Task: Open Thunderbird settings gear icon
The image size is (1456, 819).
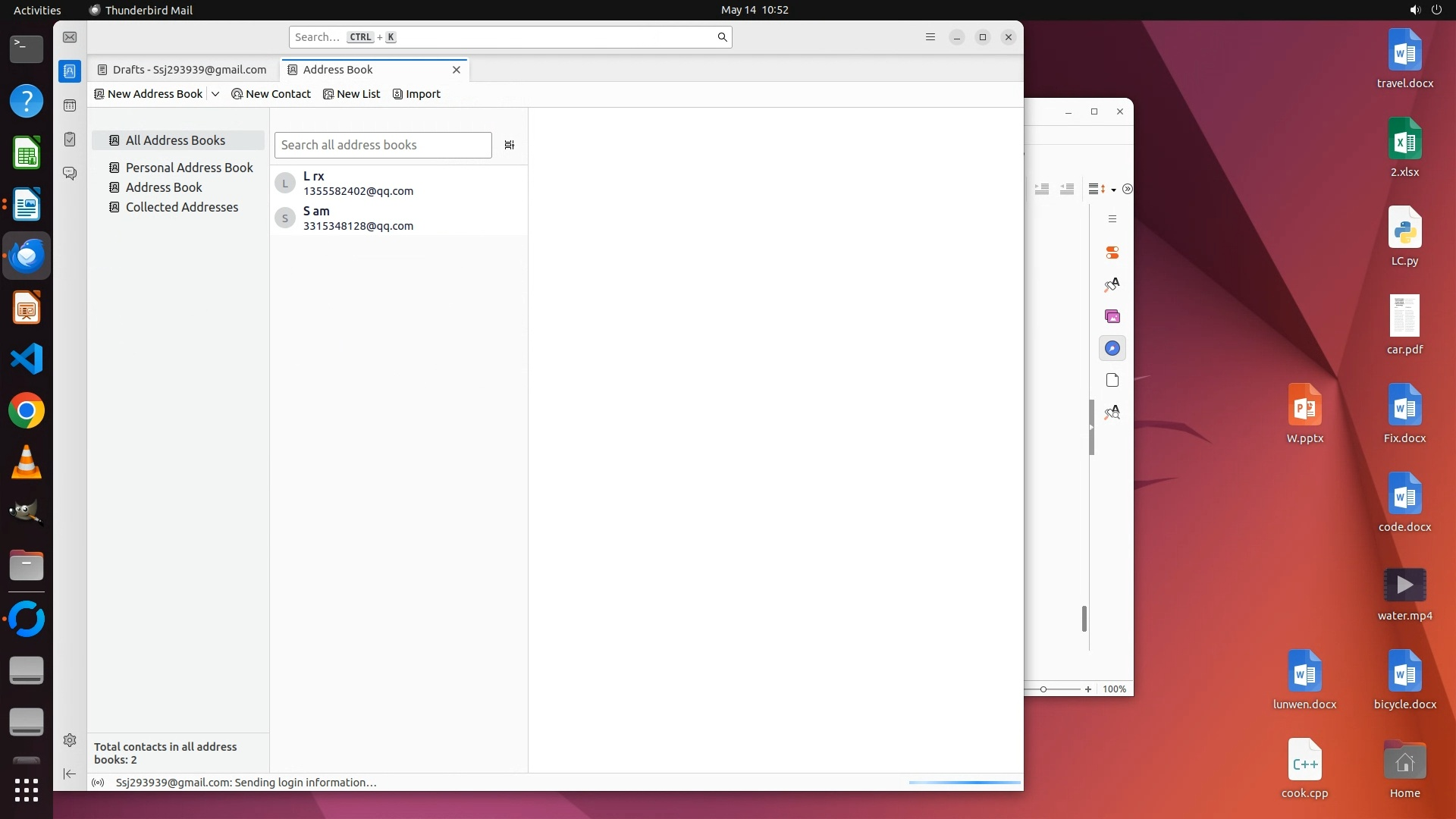Action: point(70,740)
